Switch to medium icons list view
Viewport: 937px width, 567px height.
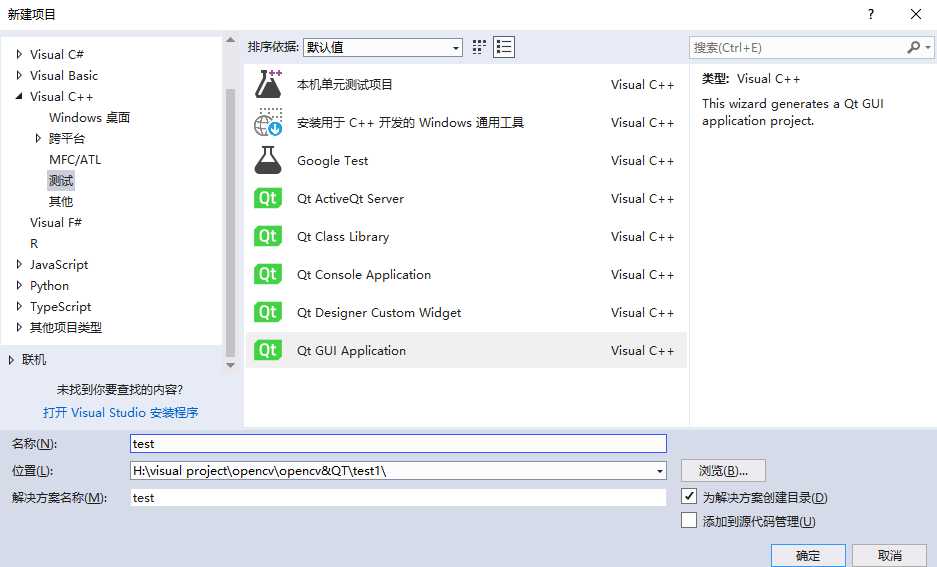point(504,47)
